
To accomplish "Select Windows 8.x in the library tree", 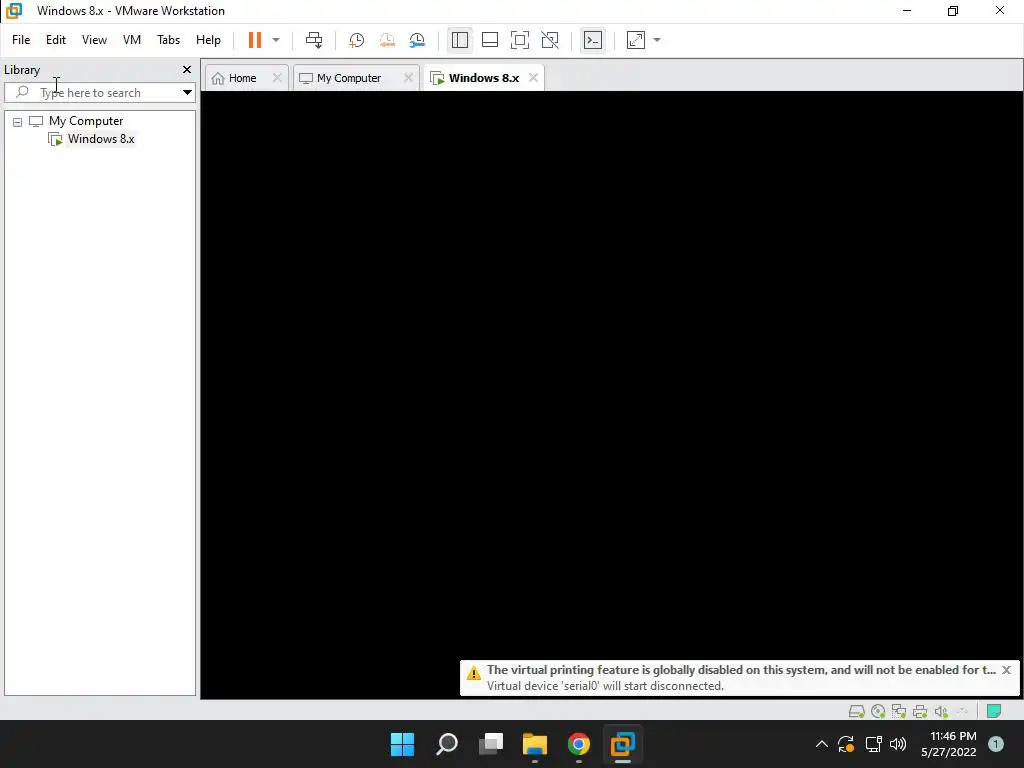I will pyautogui.click(x=101, y=139).
